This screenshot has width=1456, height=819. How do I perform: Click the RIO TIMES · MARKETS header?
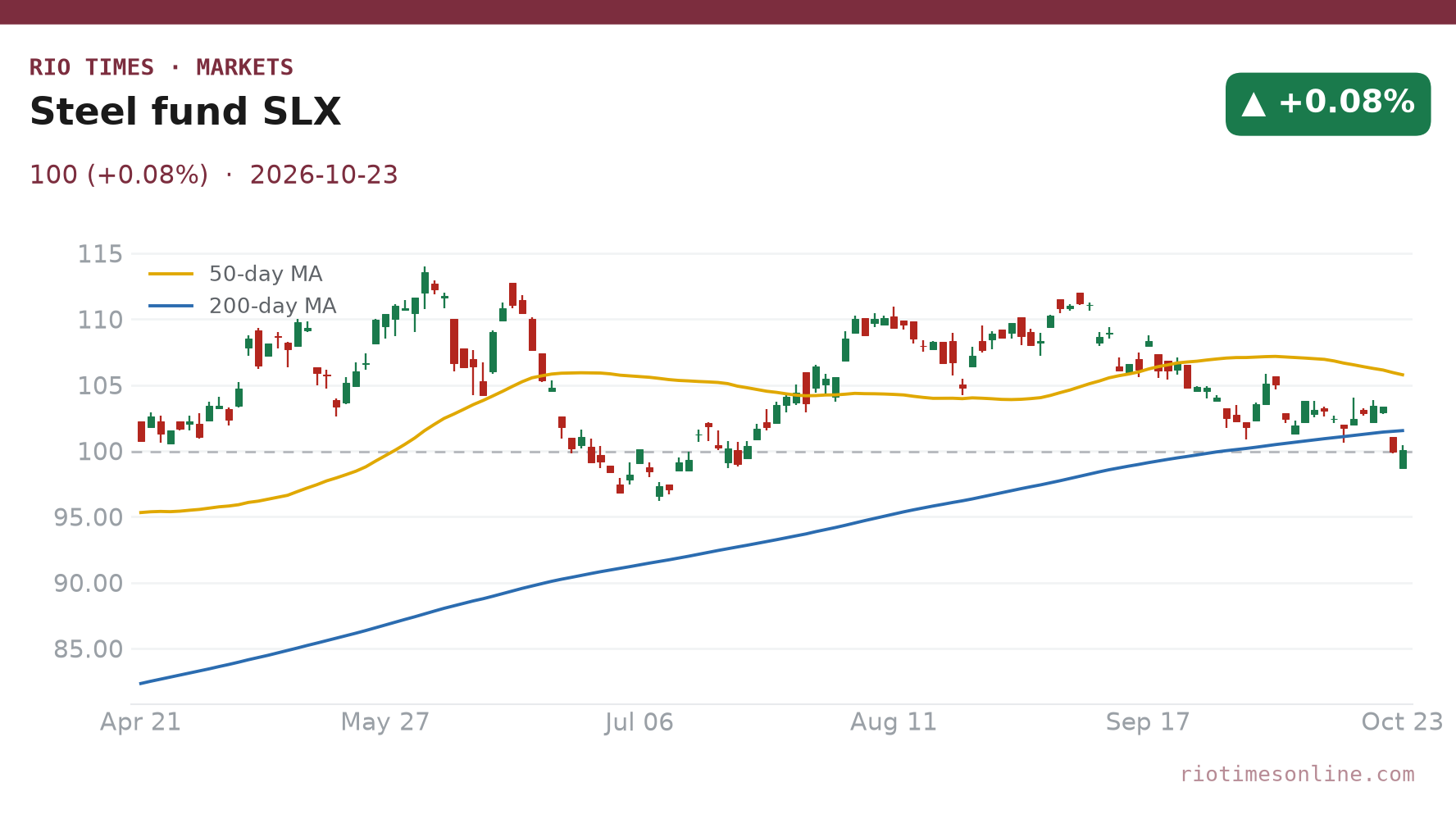pos(162,67)
